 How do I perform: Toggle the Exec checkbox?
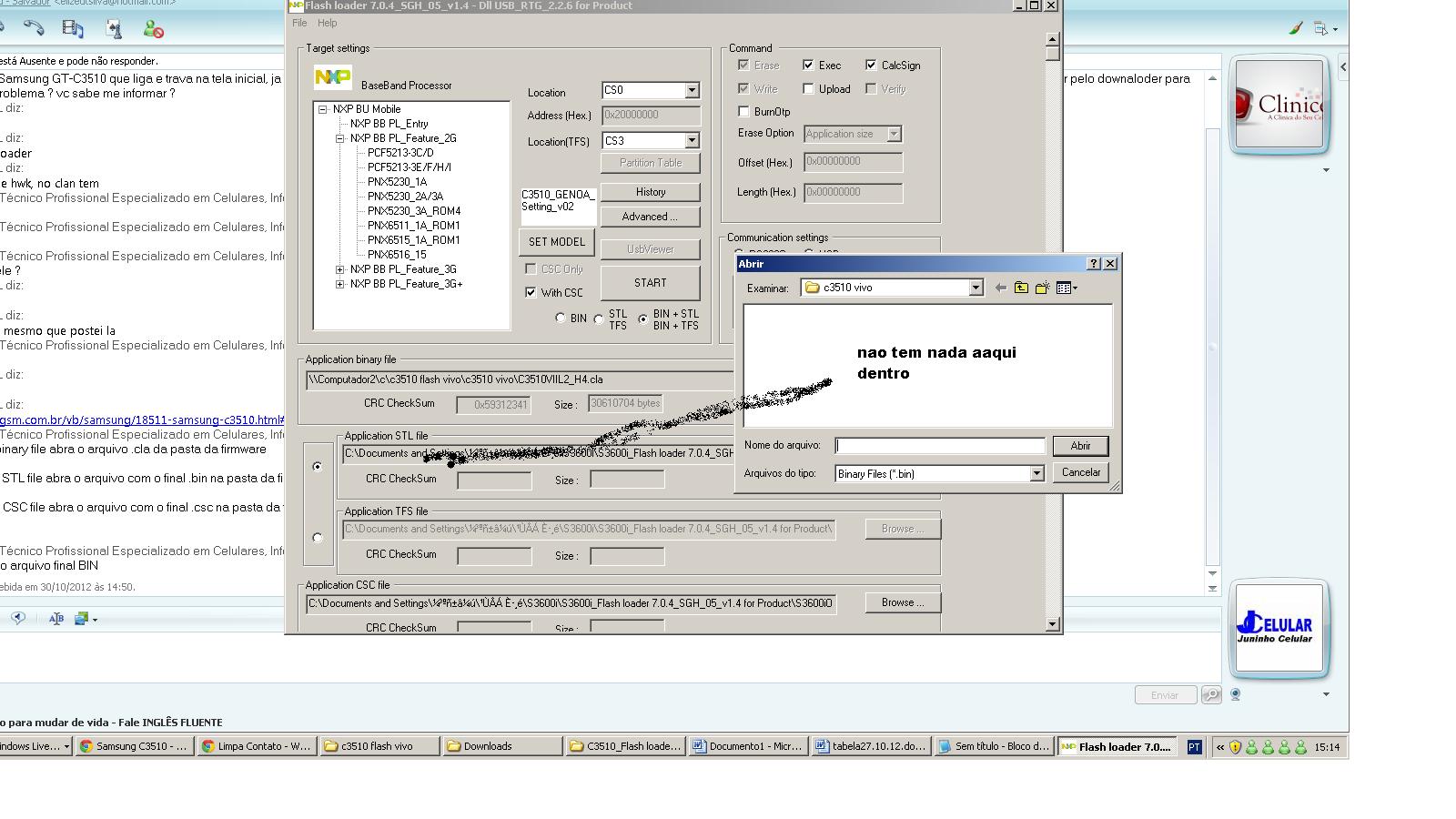coord(808,65)
